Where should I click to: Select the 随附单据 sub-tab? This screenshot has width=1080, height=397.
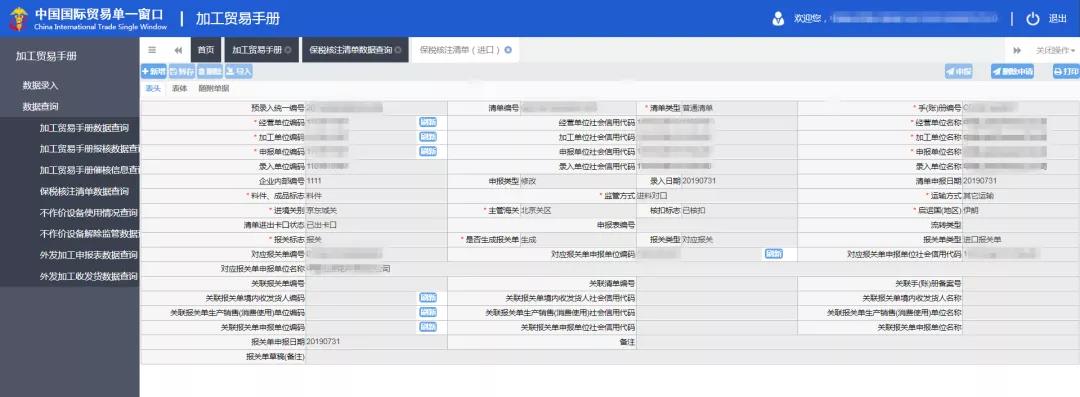click(x=214, y=88)
